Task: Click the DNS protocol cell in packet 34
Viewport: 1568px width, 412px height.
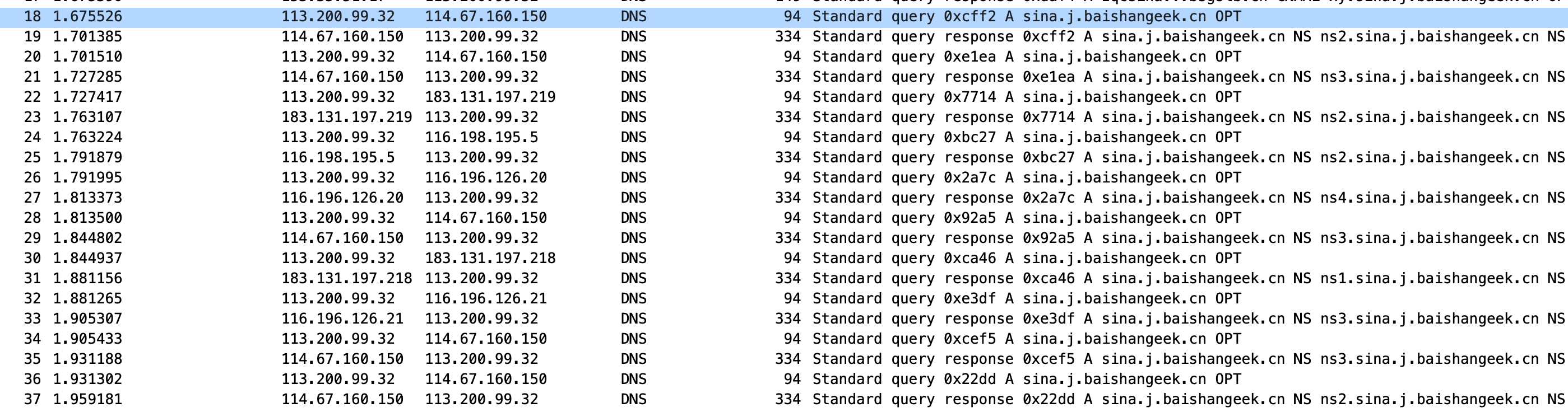Action: (634, 339)
